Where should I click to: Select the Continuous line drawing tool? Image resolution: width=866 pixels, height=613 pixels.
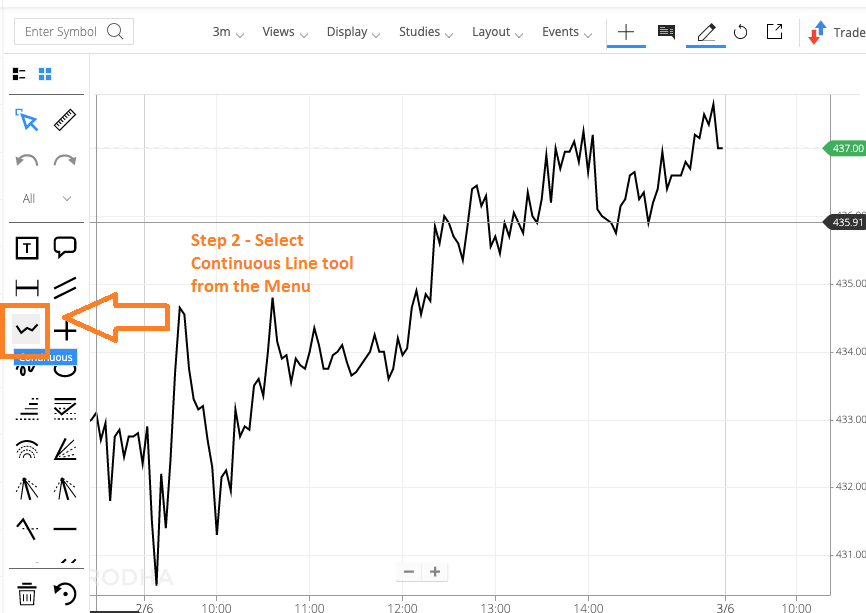click(27, 329)
